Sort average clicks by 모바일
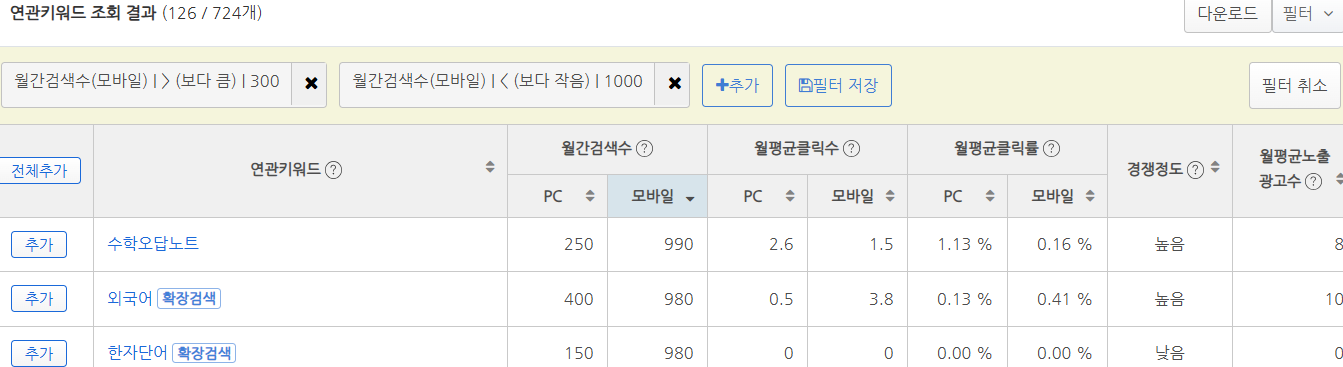 (890, 196)
